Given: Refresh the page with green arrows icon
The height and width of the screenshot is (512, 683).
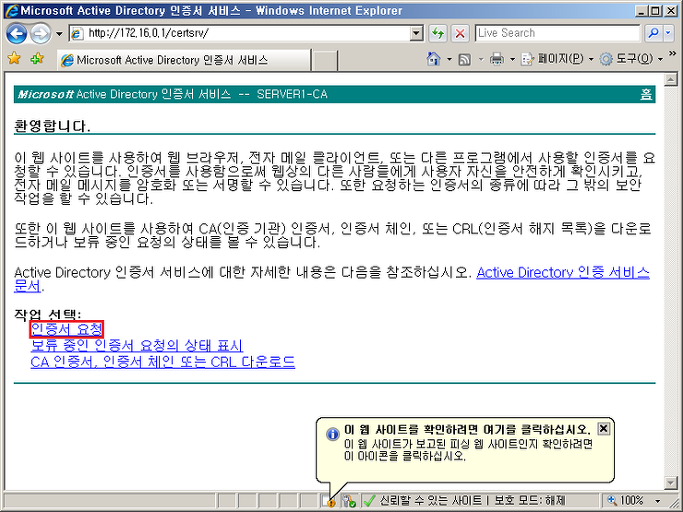Looking at the screenshot, I should [438, 33].
